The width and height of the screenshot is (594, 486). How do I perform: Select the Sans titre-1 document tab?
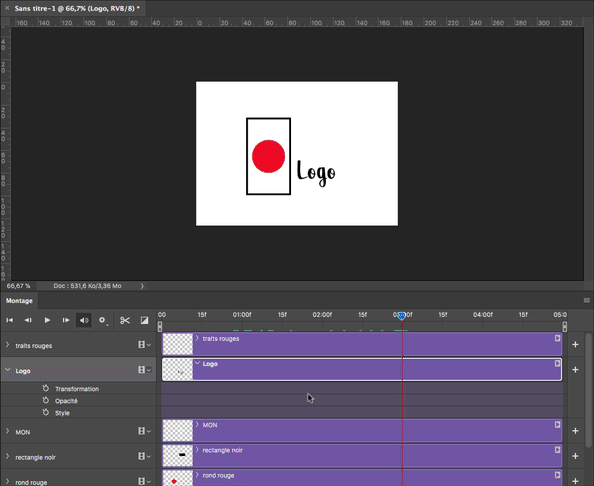coord(77,8)
